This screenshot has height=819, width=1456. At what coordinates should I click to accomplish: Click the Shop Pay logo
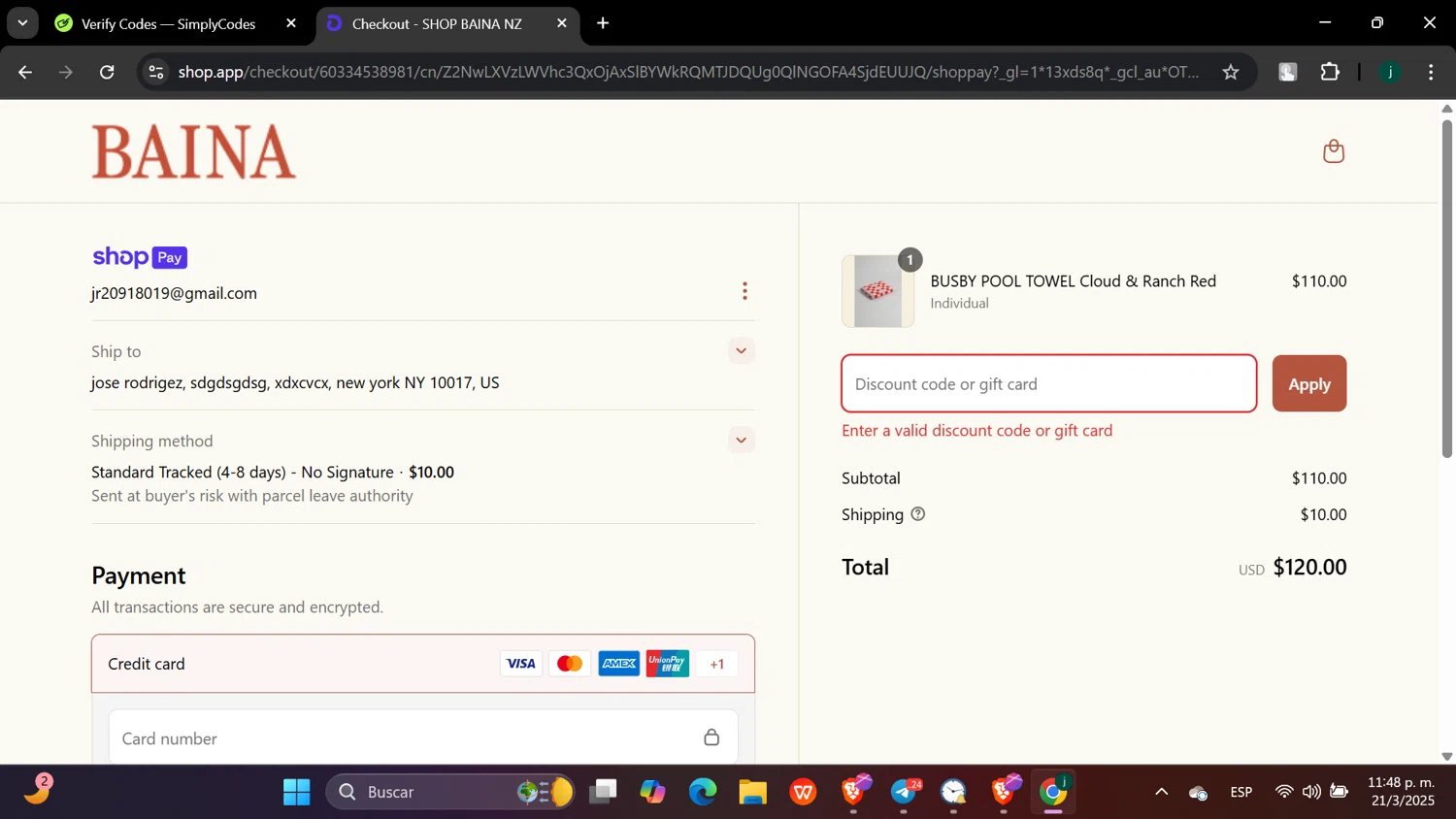pos(140,257)
